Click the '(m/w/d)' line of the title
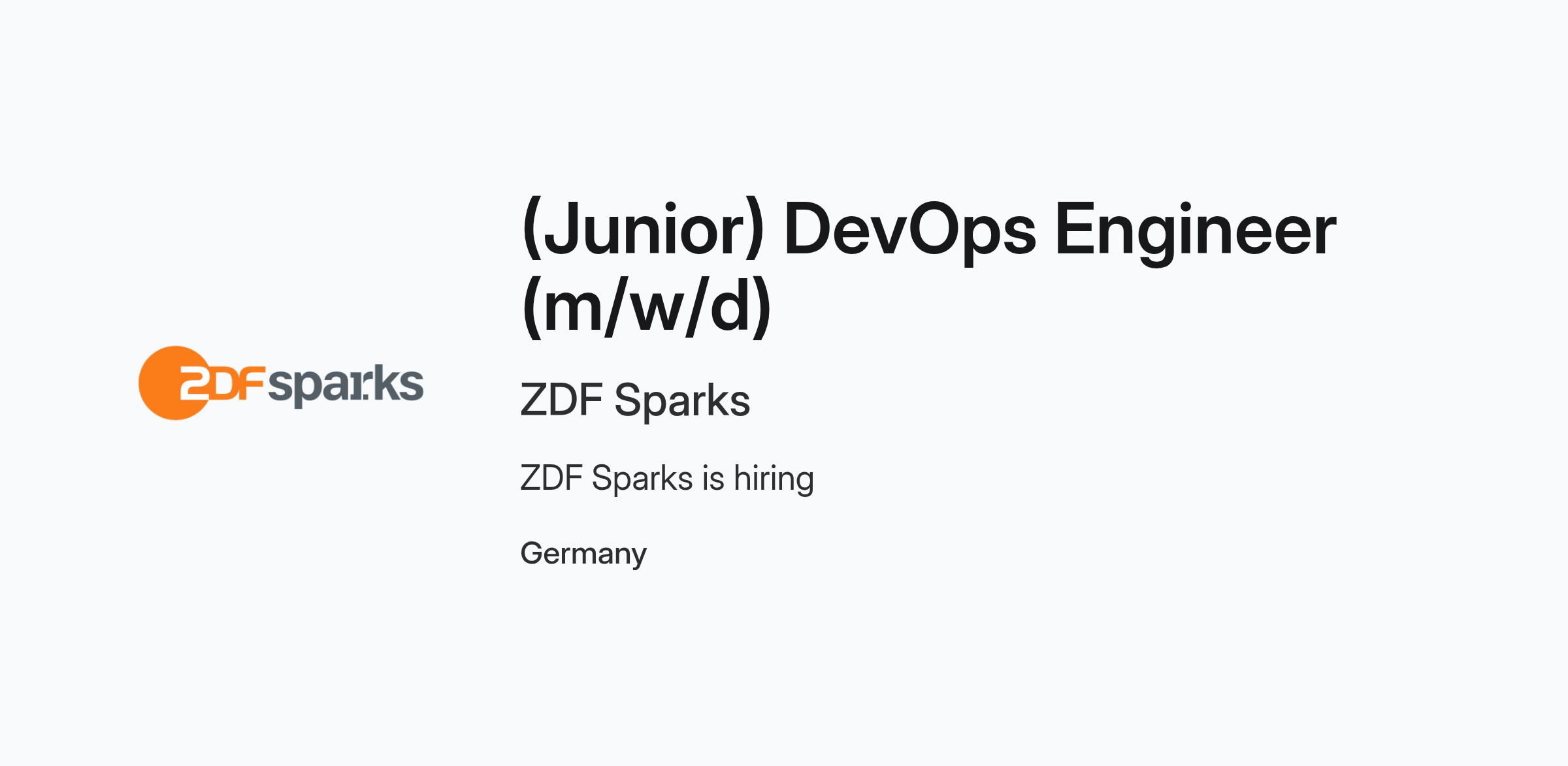 [647, 307]
